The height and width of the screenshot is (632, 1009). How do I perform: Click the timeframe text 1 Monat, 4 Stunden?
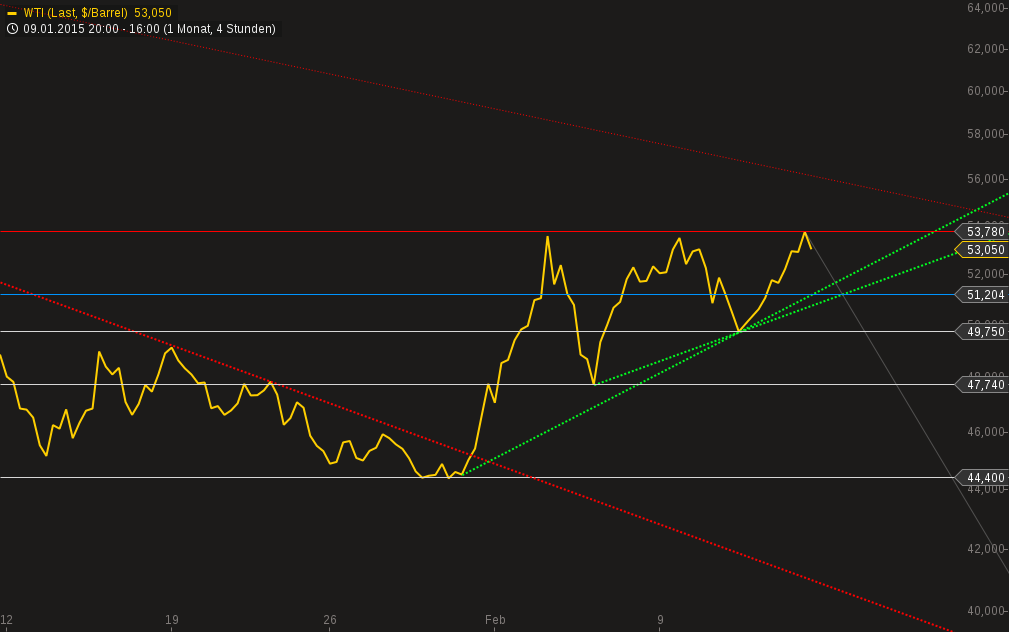[x=220, y=29]
